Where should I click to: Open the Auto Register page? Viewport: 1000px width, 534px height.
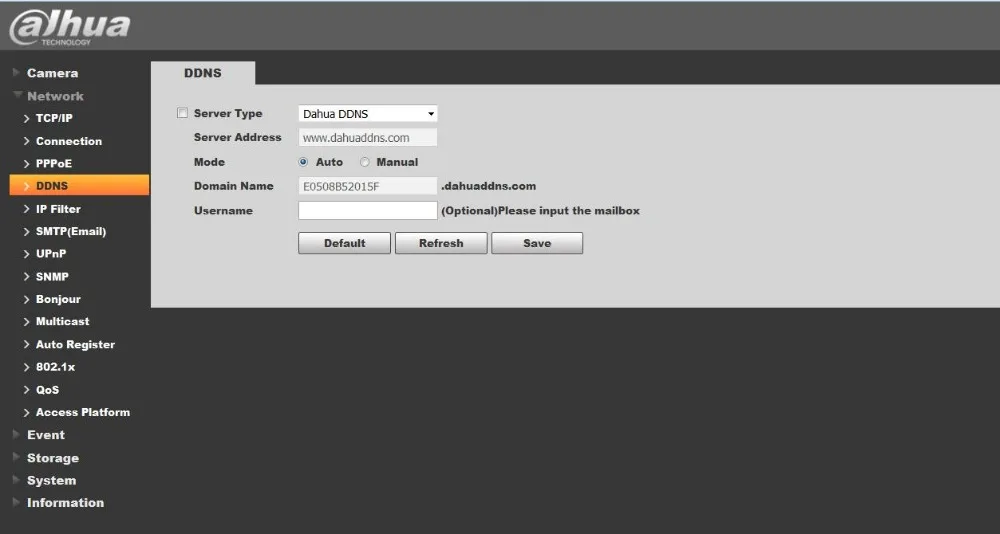75,345
